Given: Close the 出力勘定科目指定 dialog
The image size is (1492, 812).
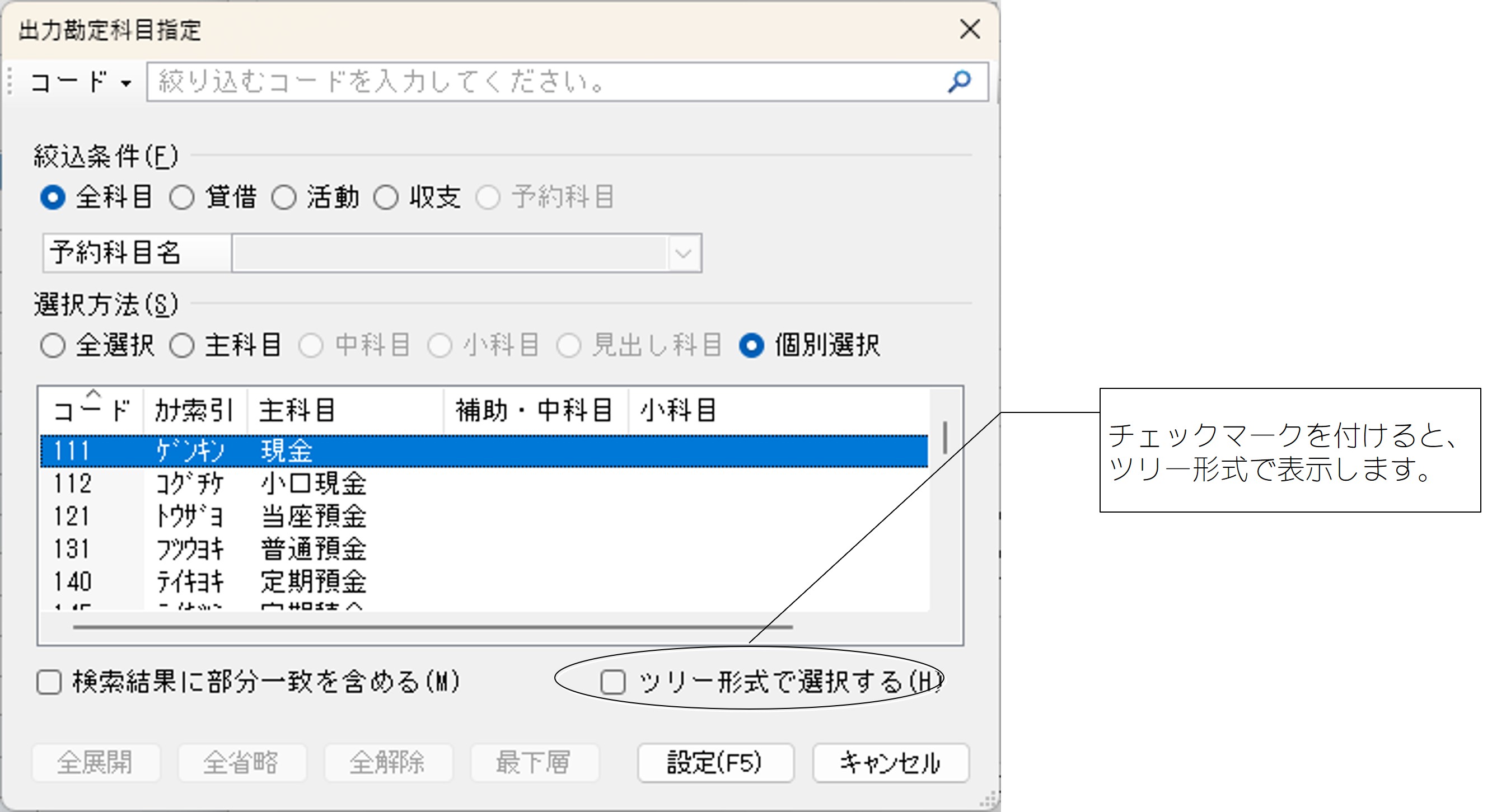Looking at the screenshot, I should 970,29.
